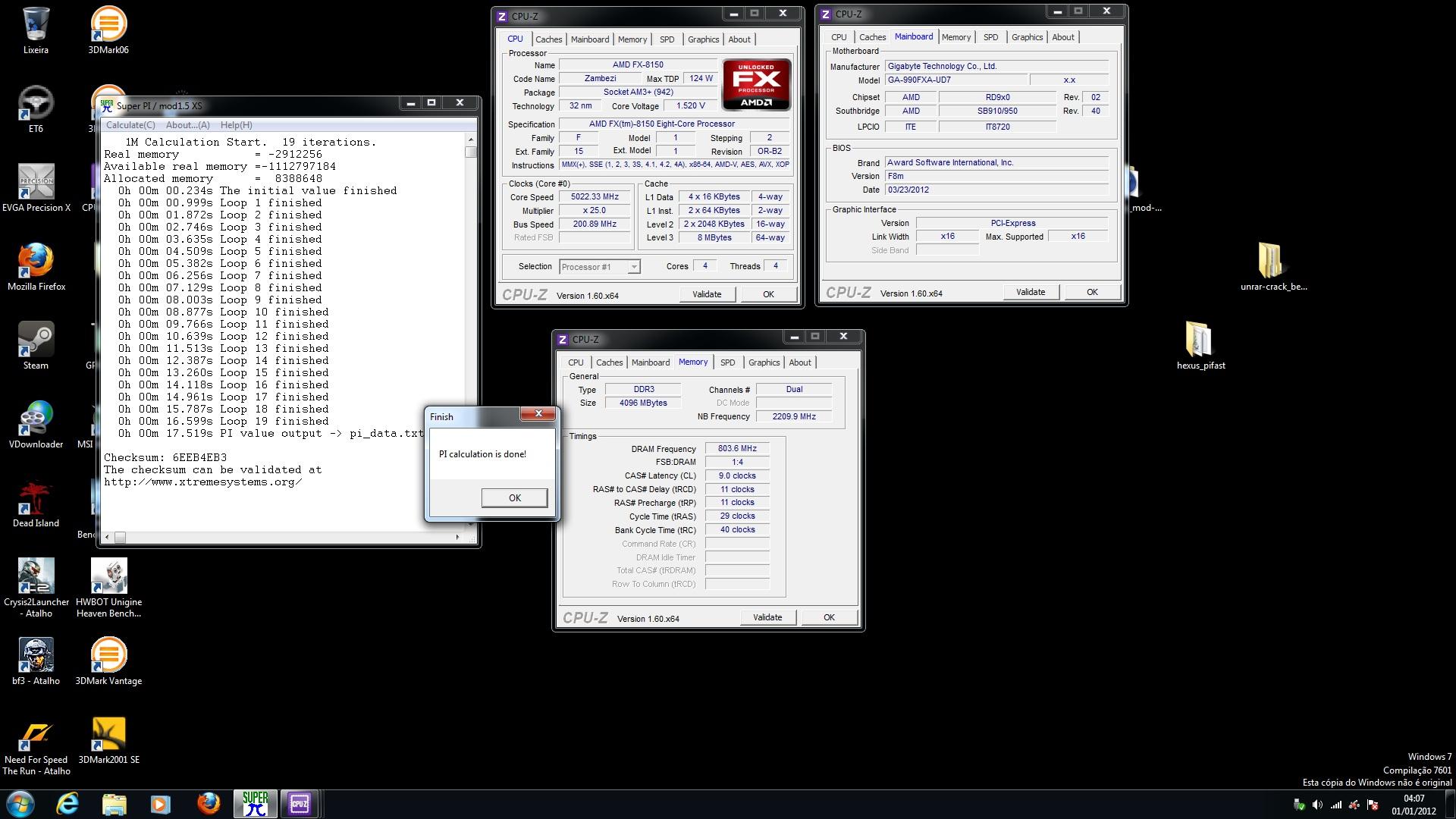Launch EVGA Precision X shortcut
1456x819 pixels.
36,188
